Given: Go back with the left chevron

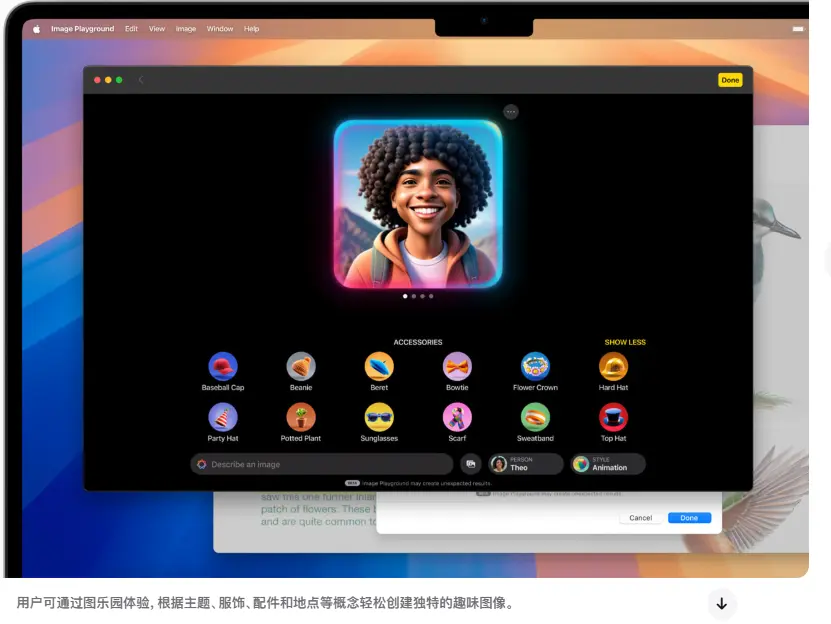Looking at the screenshot, I should coord(141,80).
